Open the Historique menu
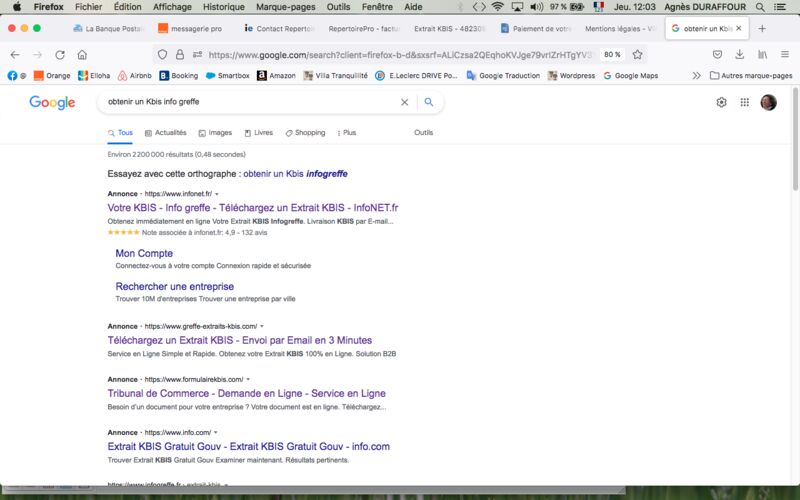The height and width of the screenshot is (500, 800). pyautogui.click(x=223, y=7)
